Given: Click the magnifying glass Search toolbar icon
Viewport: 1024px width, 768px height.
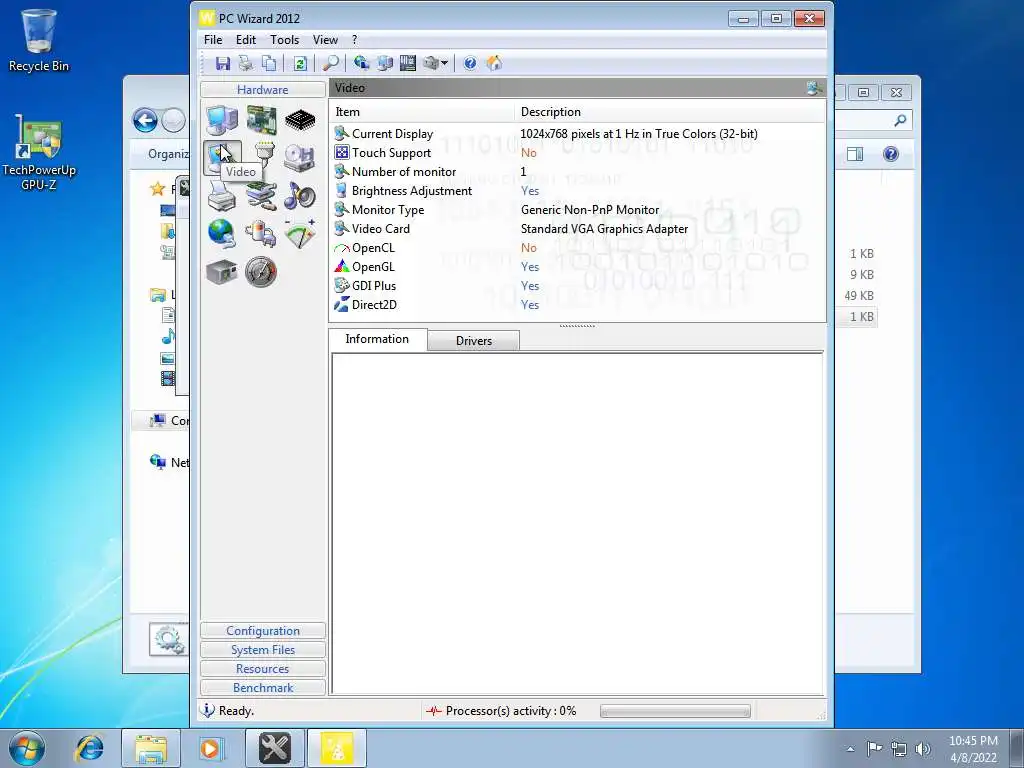Looking at the screenshot, I should 331,63.
